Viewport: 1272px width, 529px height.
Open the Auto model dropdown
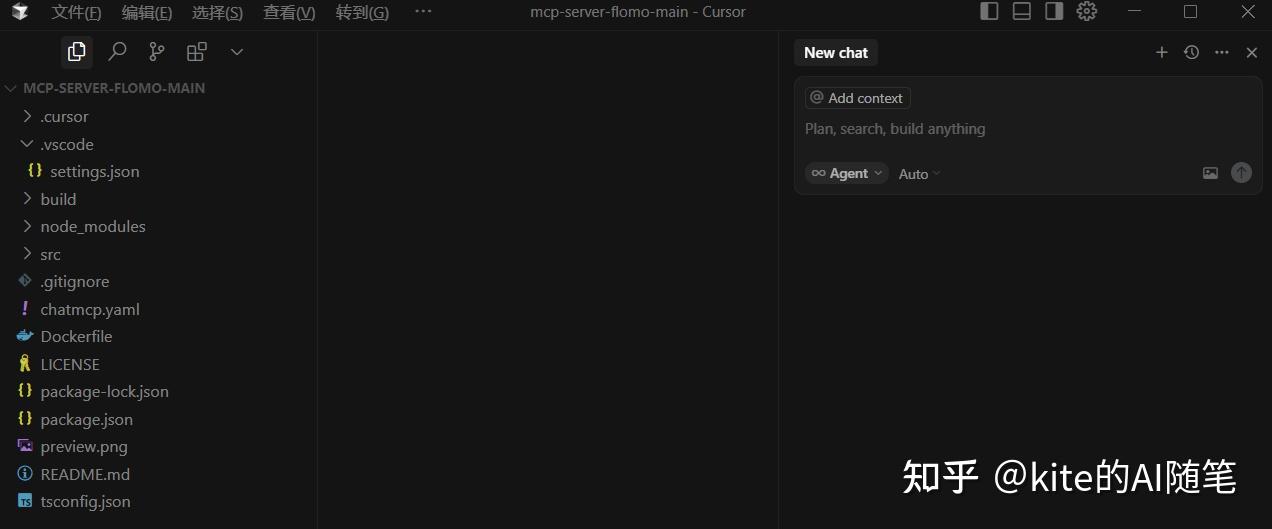click(x=919, y=174)
